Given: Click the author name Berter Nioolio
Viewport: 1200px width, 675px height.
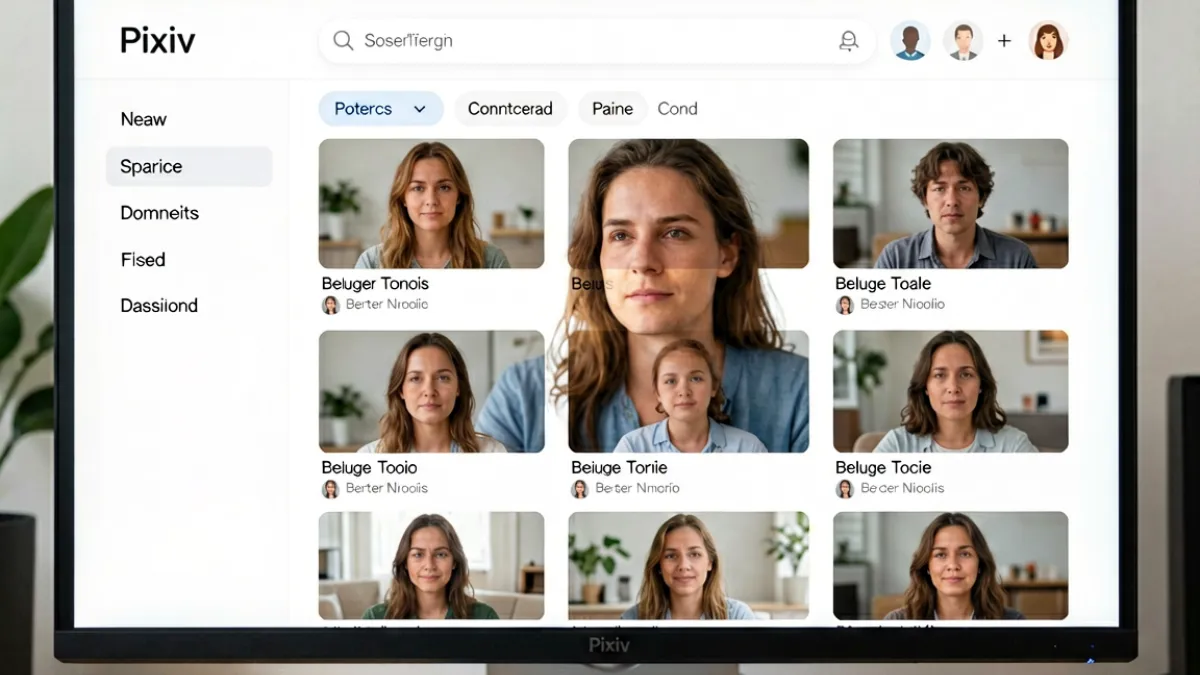Looking at the screenshot, I should (387, 305).
